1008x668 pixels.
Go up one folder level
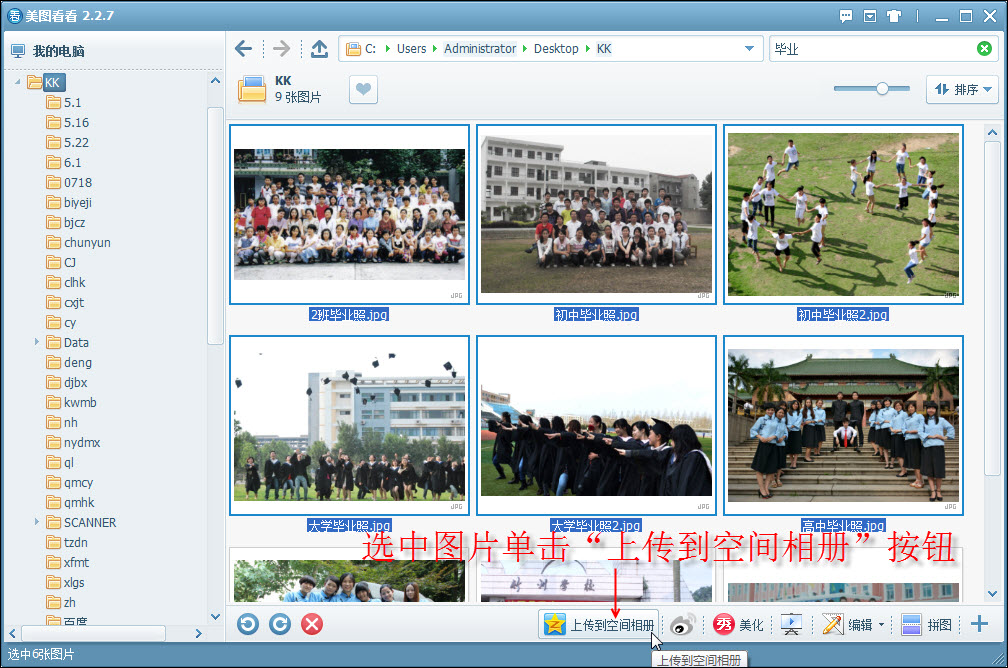320,48
